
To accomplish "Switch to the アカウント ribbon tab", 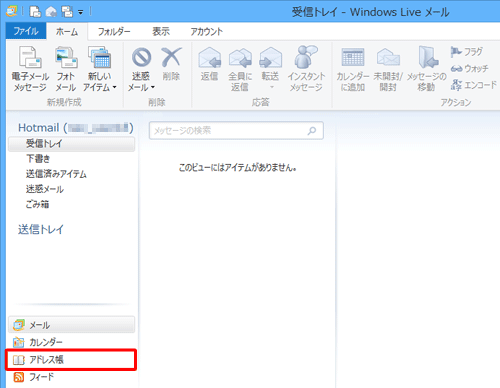I will point(207,32).
